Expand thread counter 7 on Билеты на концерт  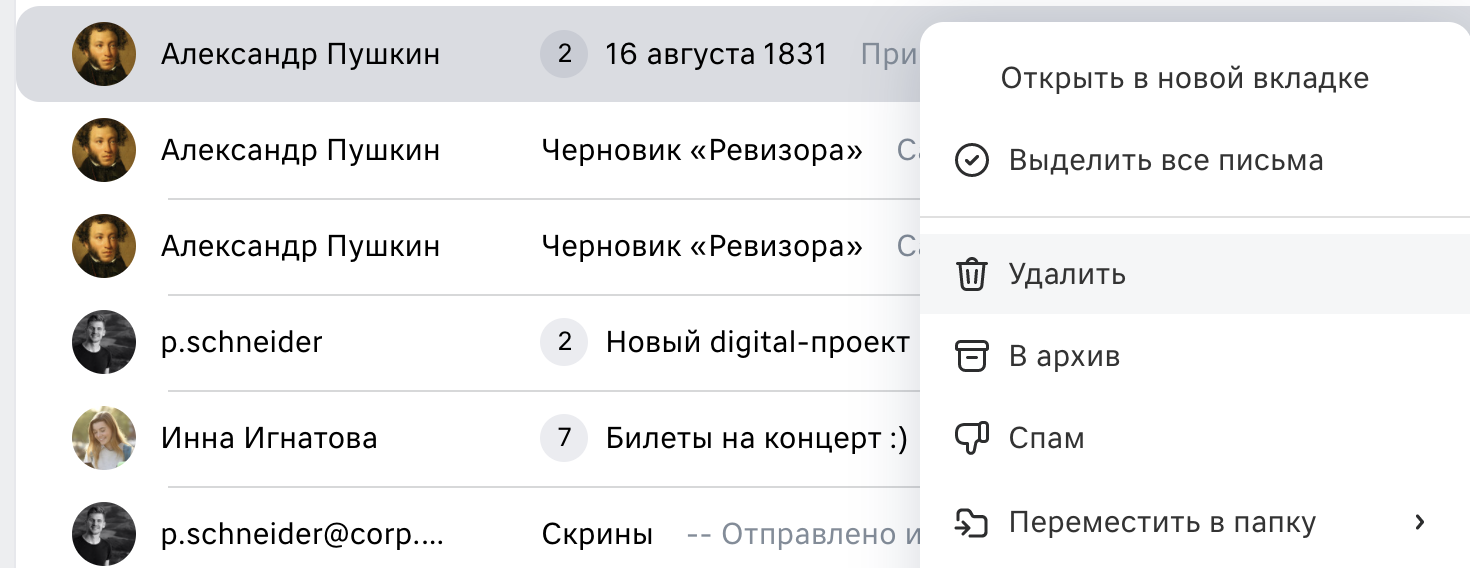[564, 438]
